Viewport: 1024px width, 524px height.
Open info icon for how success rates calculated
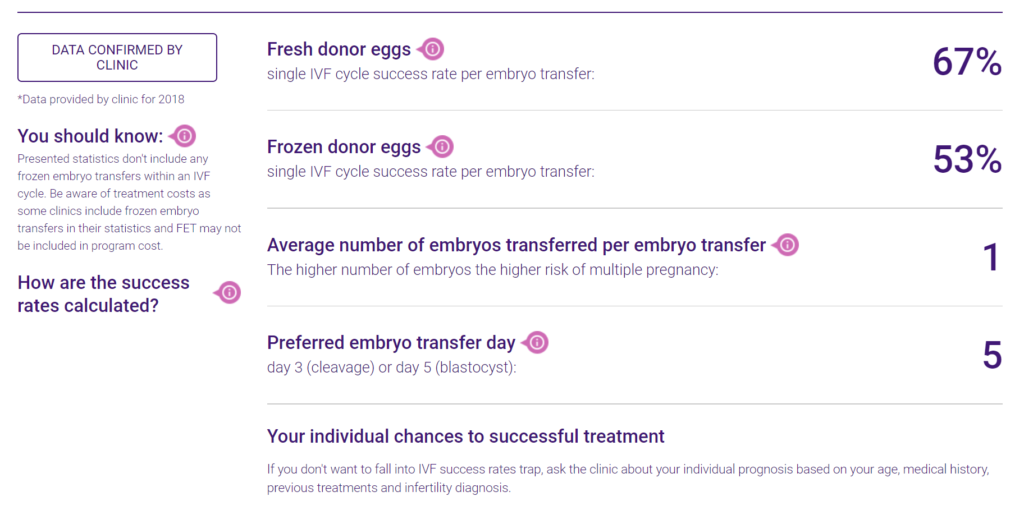pos(228,293)
